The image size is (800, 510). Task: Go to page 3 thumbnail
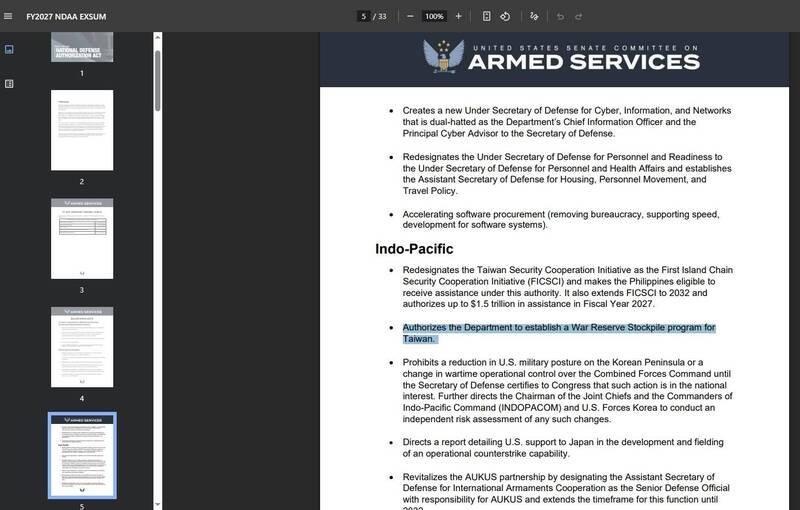click(82, 239)
